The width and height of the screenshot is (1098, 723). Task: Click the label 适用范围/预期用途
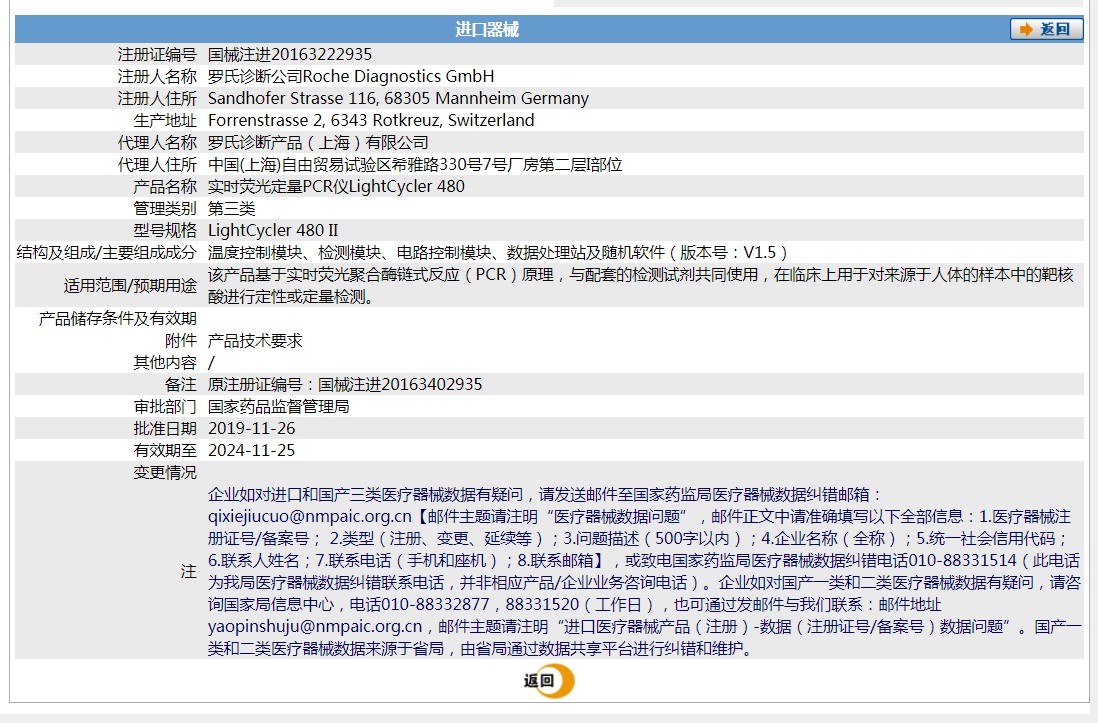coord(130,286)
